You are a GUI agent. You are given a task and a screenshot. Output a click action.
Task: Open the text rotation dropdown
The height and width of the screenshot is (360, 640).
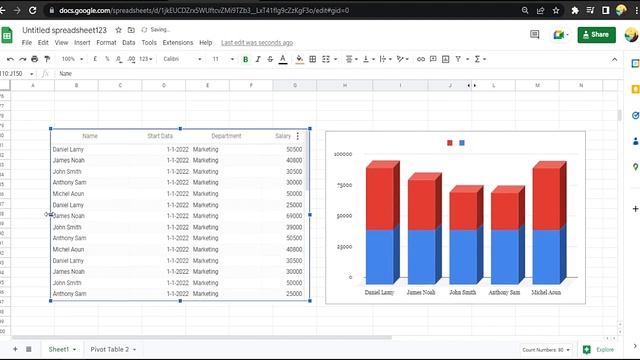pyautogui.click(x=402, y=59)
